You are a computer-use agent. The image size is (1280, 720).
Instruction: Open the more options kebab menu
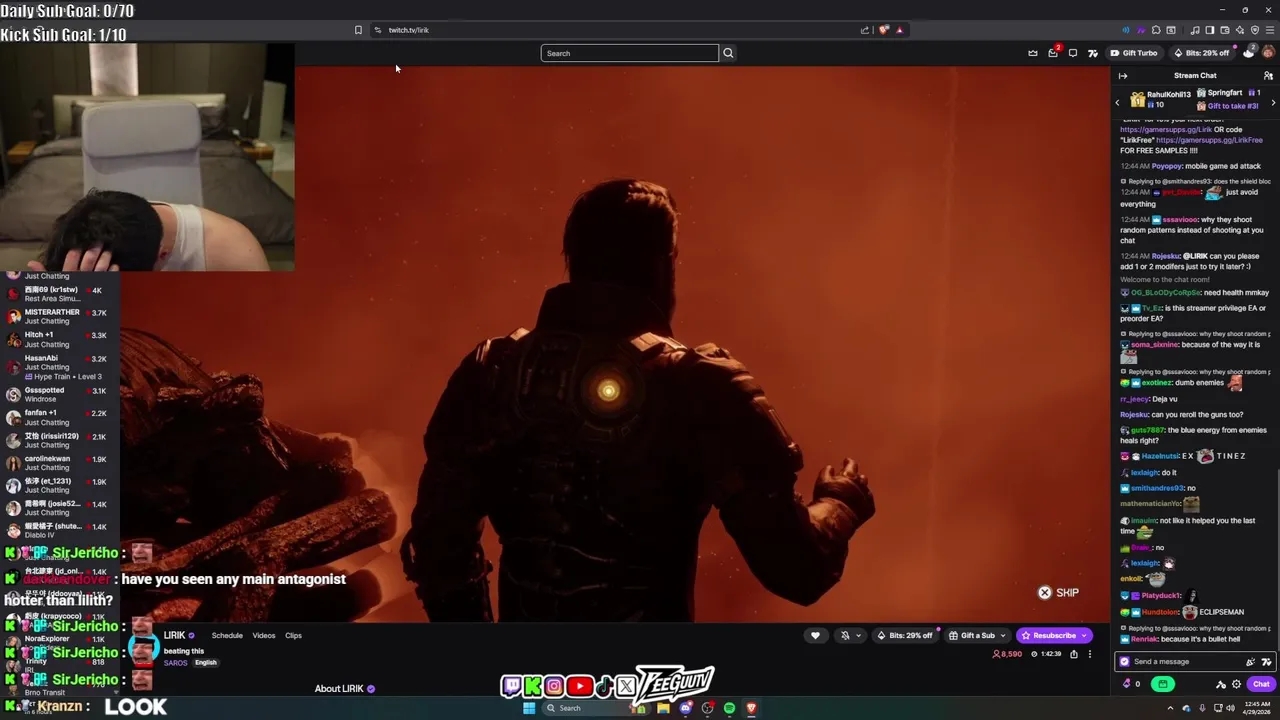tap(1090, 654)
